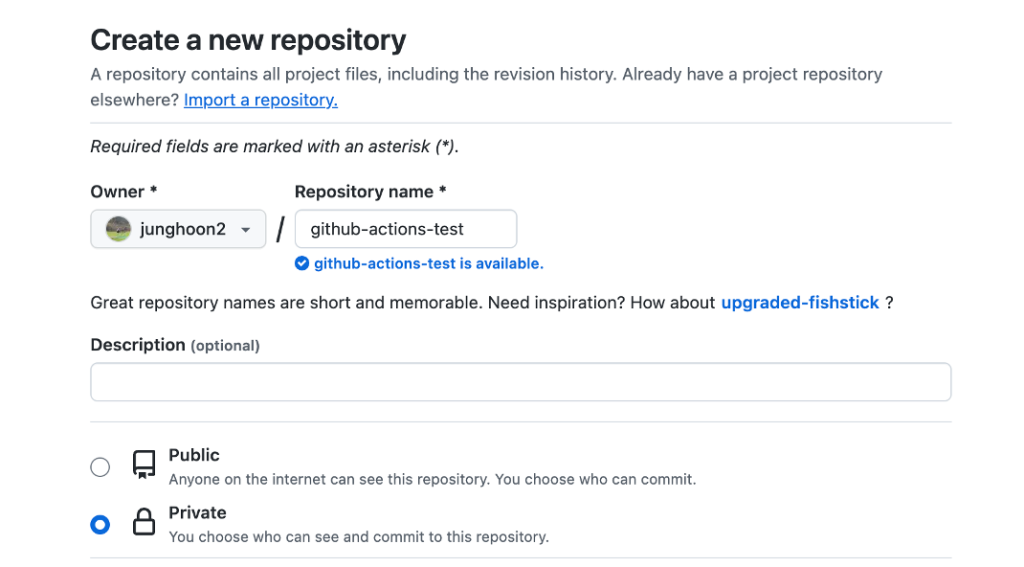1024x567 pixels.
Task: Click into the Description text field
Action: click(x=520, y=382)
